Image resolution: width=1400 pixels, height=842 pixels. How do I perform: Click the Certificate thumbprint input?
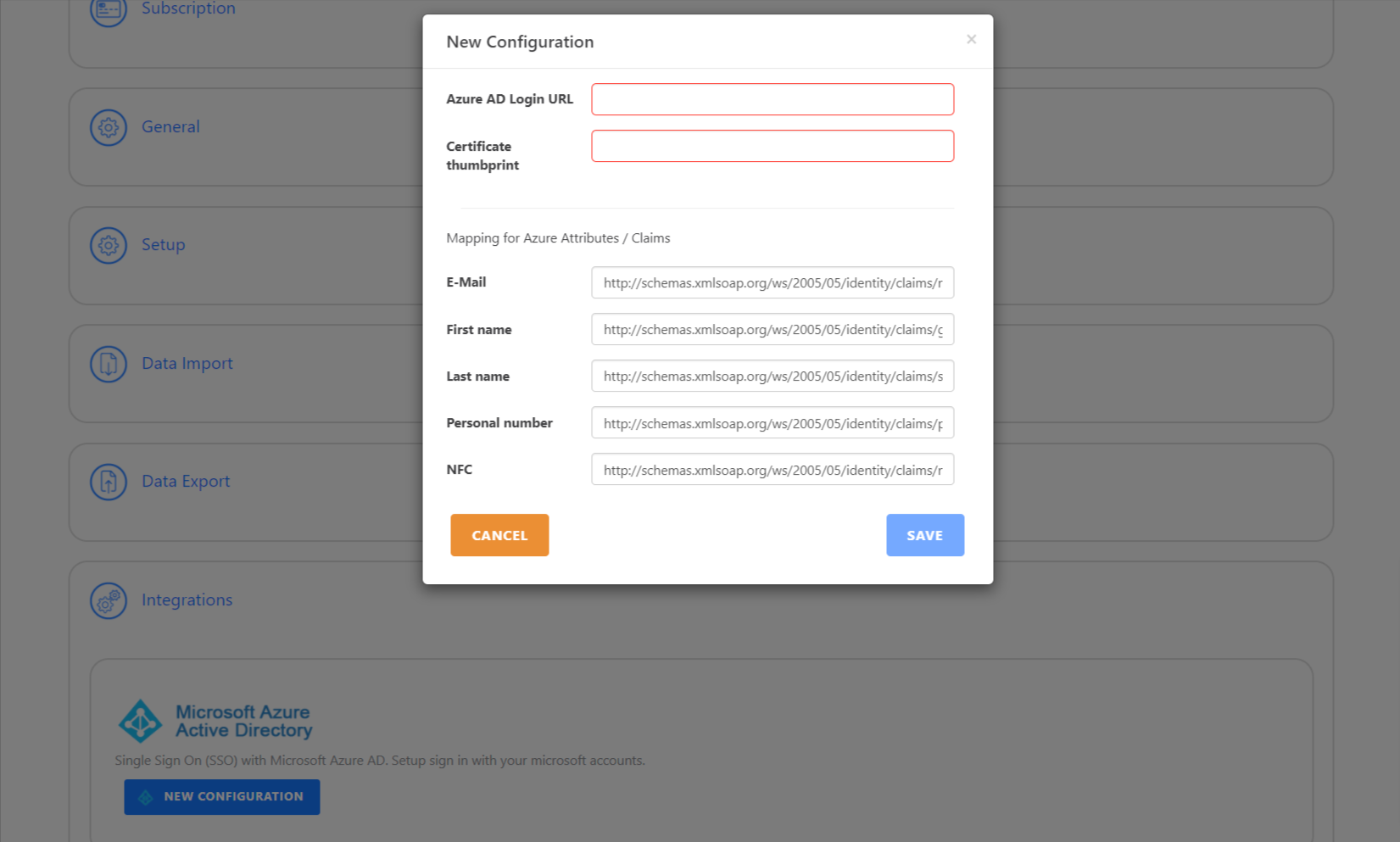[x=772, y=146]
